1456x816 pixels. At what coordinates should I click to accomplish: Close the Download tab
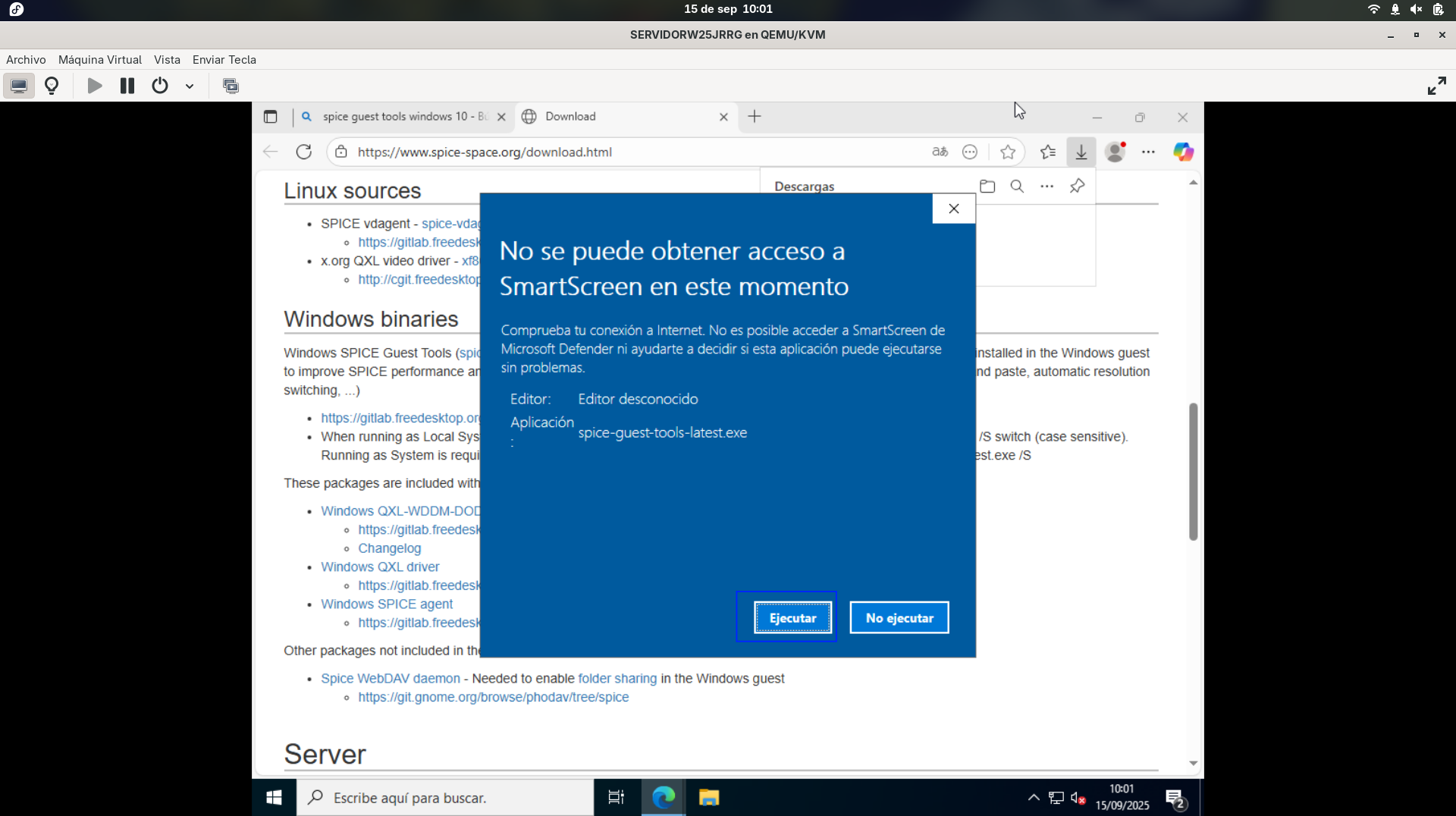click(x=723, y=117)
